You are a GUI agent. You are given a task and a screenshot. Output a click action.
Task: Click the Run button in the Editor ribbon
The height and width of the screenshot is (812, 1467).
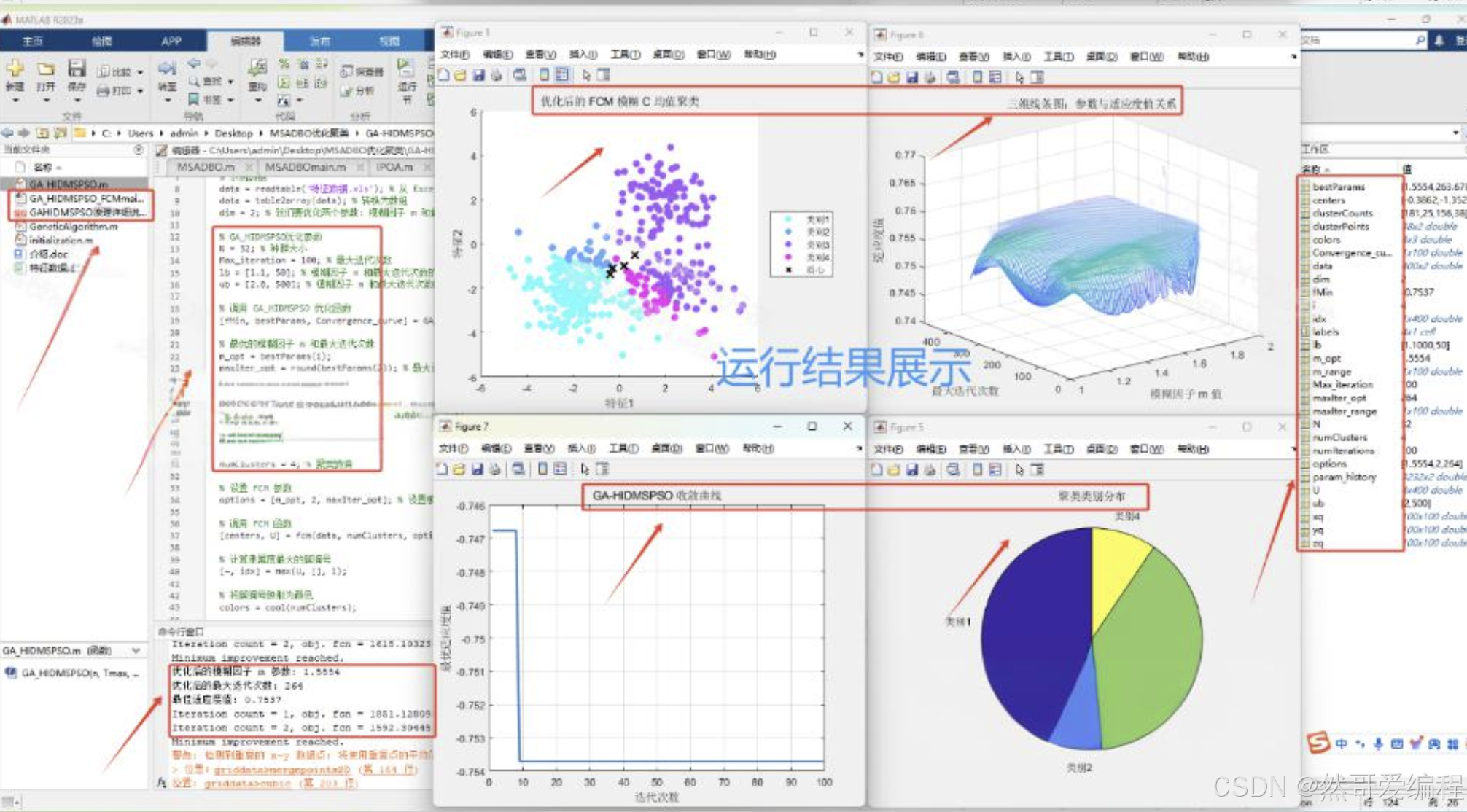[x=406, y=71]
